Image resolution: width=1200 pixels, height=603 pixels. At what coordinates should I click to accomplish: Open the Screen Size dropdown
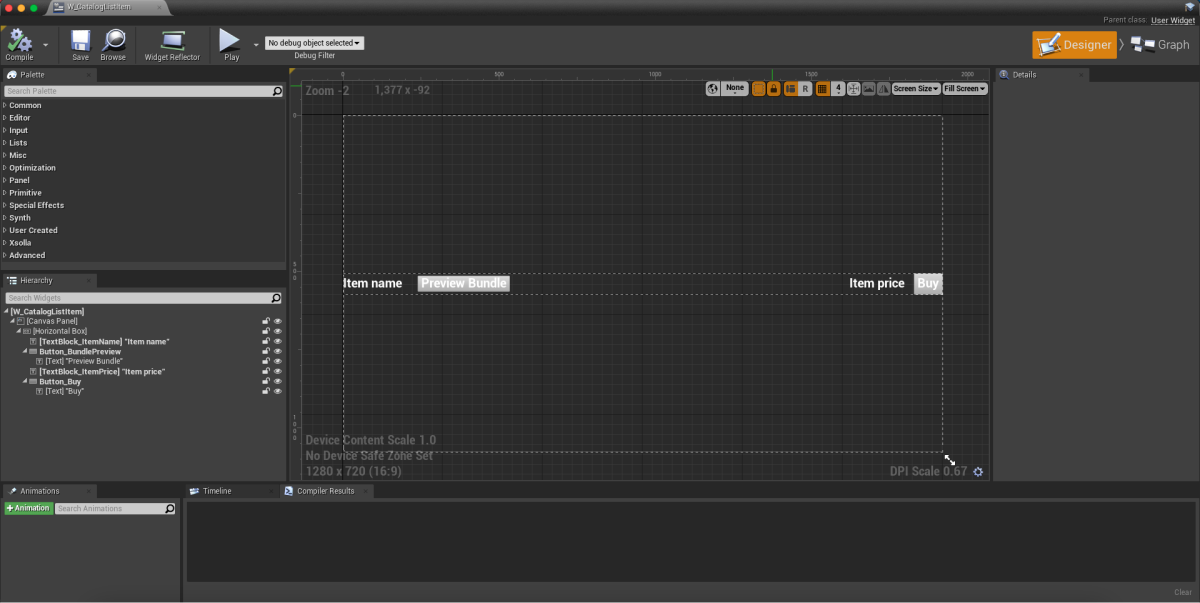pos(915,89)
